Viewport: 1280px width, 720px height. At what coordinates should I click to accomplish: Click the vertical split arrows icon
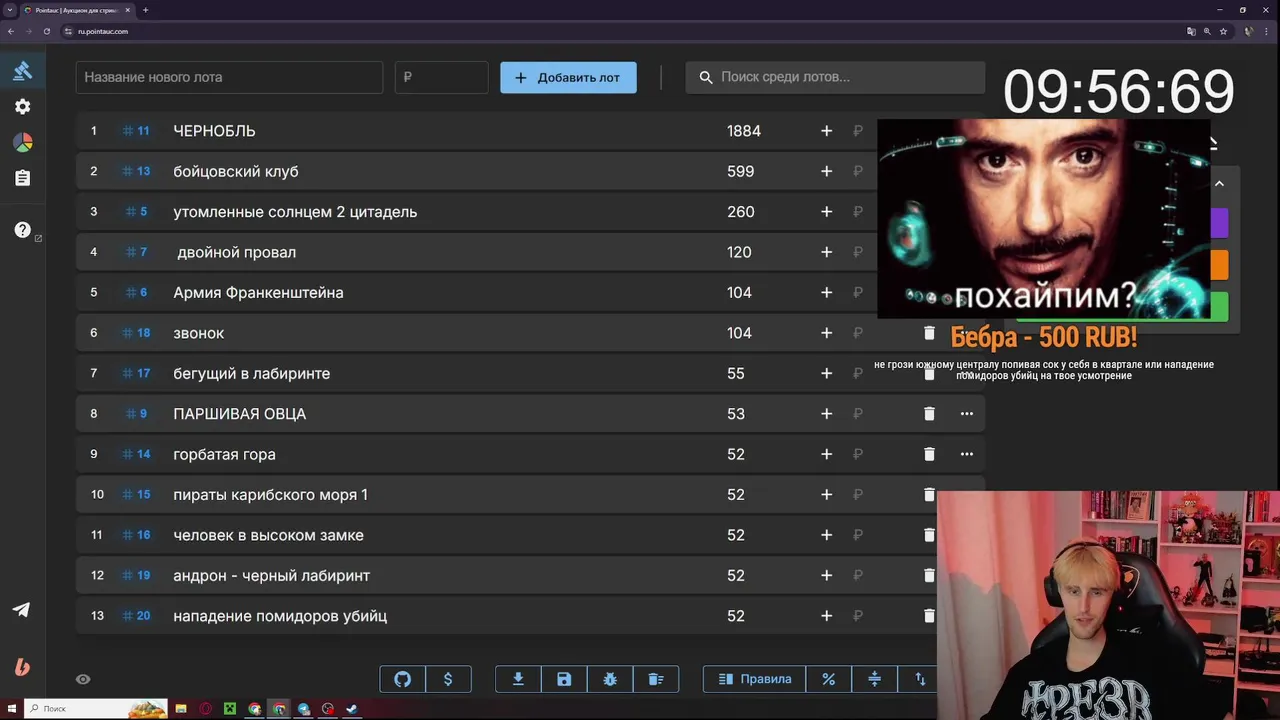click(874, 679)
